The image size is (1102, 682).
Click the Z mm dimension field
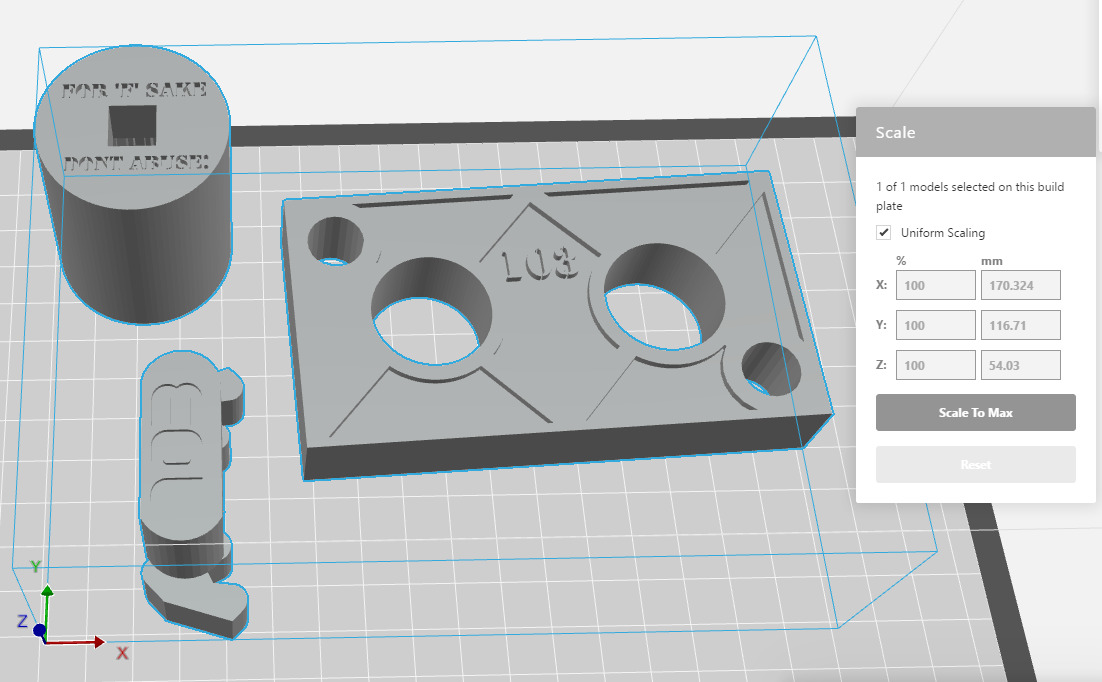(1020, 366)
